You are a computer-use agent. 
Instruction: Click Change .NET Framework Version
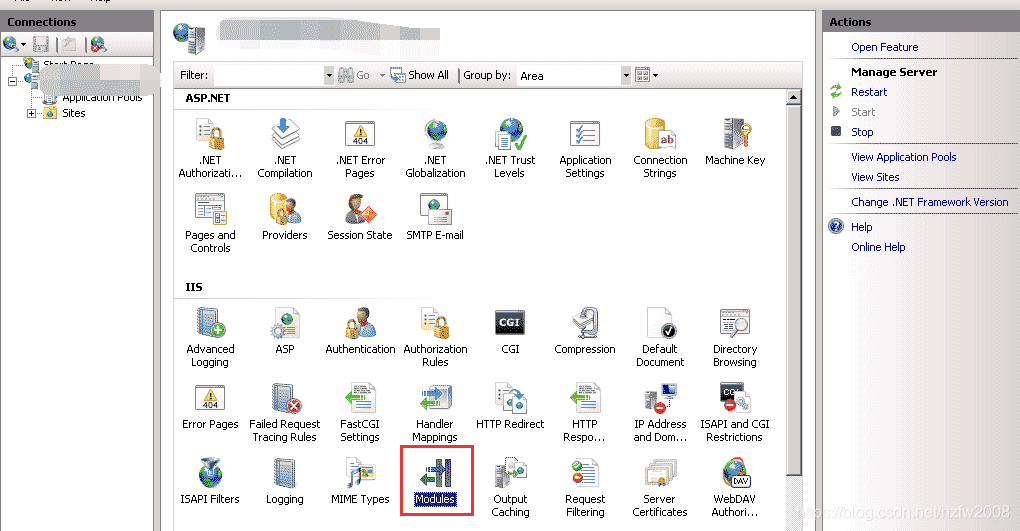point(929,202)
